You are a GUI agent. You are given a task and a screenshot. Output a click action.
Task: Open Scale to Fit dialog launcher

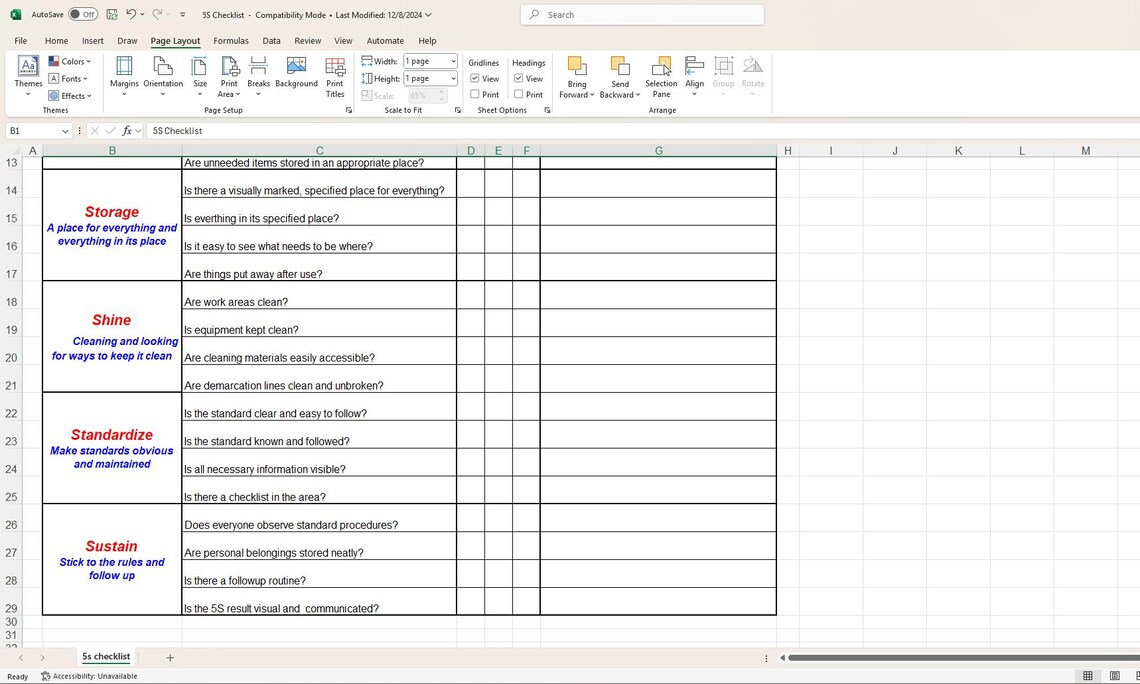457,110
